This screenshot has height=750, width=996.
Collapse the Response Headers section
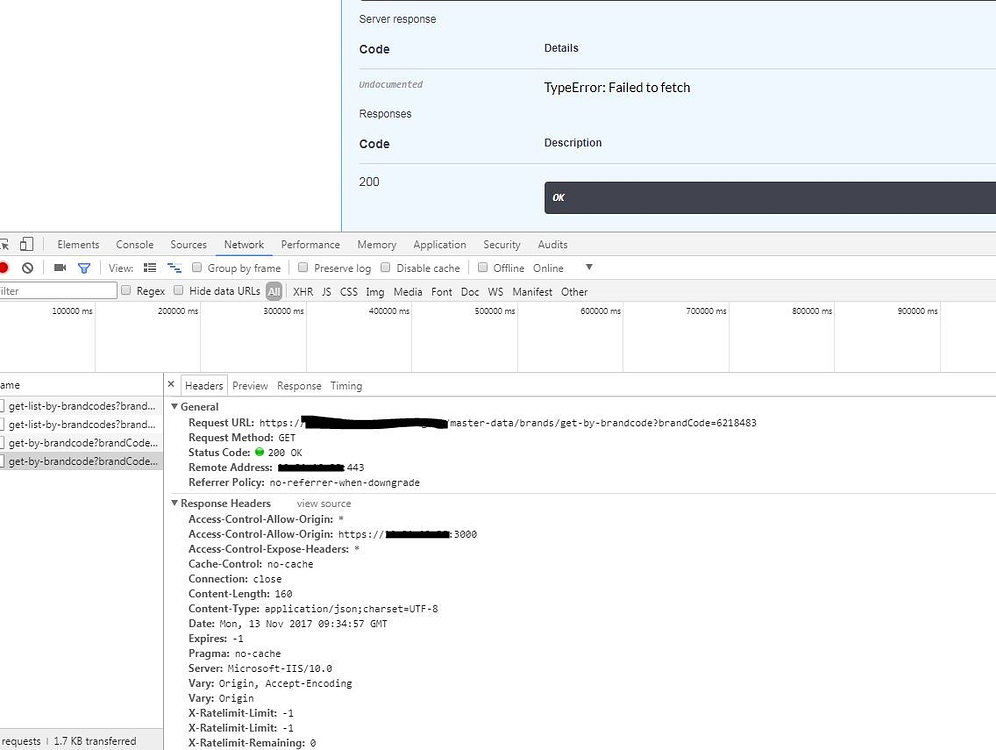click(175, 503)
